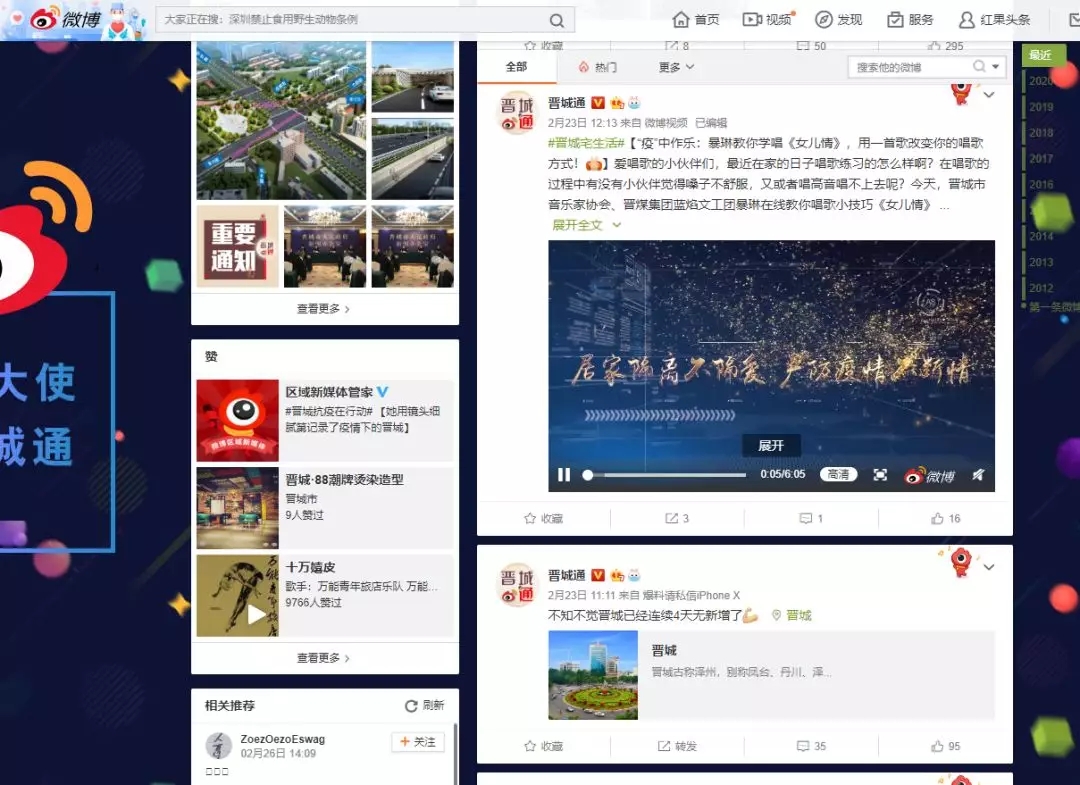This screenshot has height=785, width=1080.
Task: Favorite the 11:11 post with 收藏
Action: (543, 746)
